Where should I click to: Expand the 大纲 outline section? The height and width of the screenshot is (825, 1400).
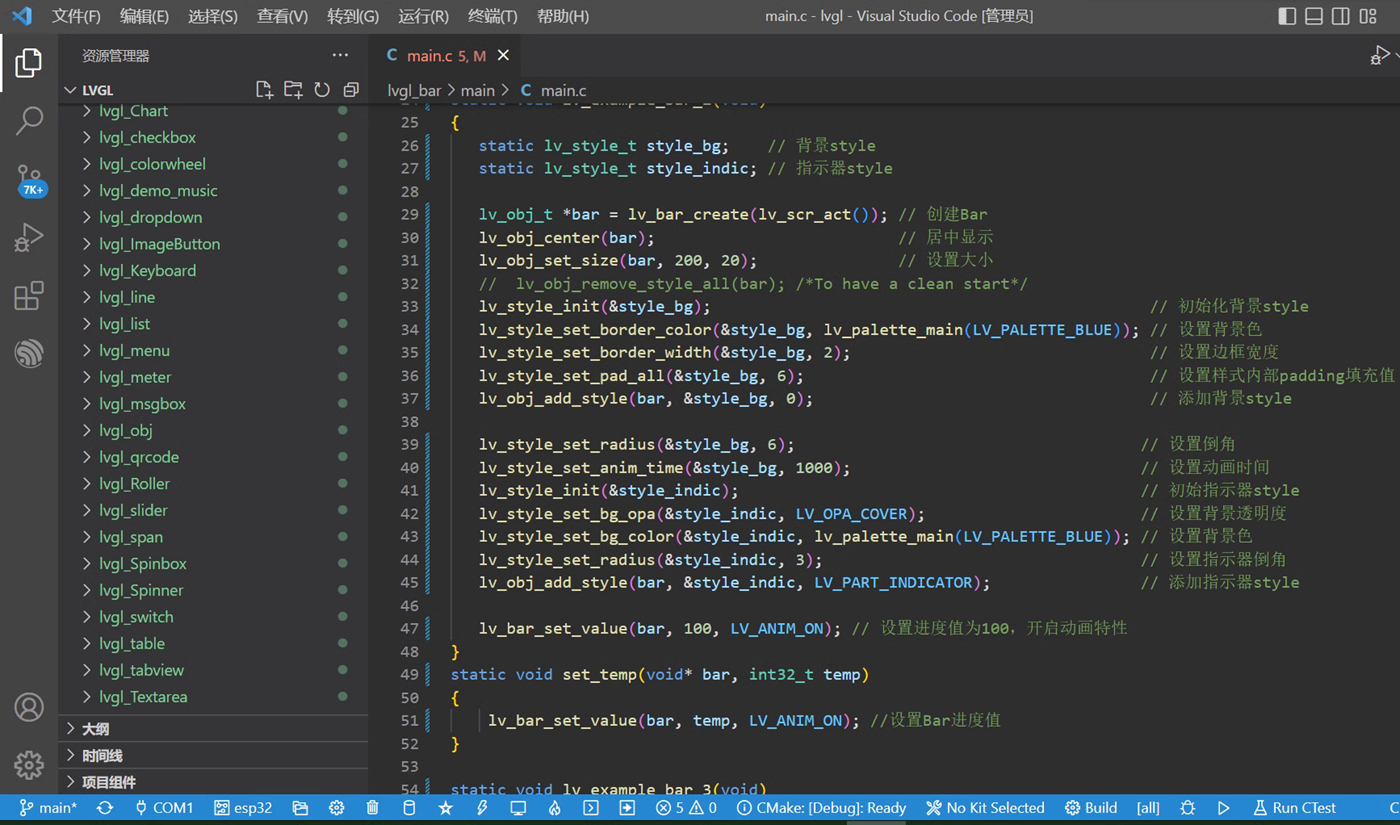[x=95, y=729]
